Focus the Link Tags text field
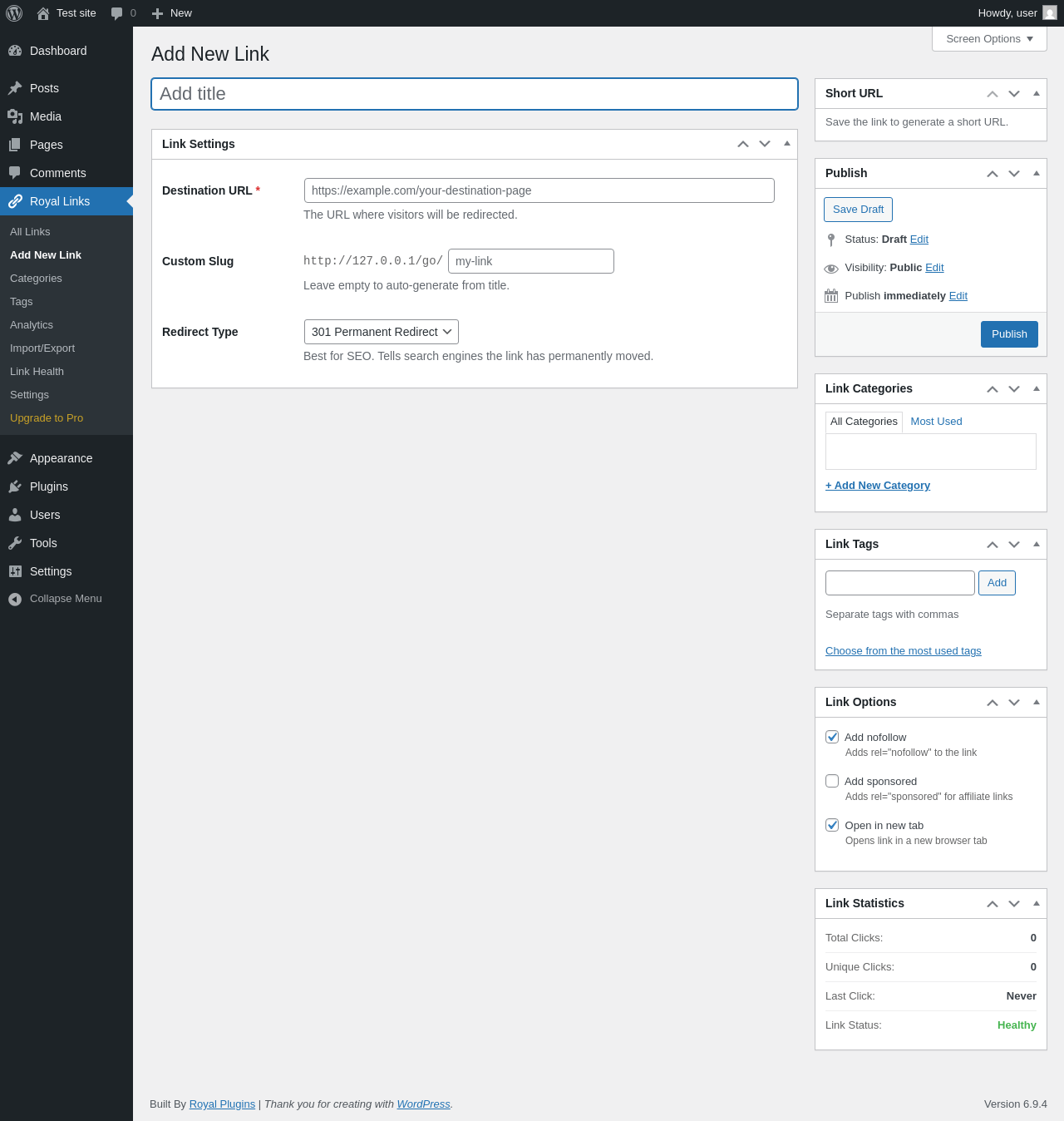The width and height of the screenshot is (1064, 1121). tap(900, 583)
